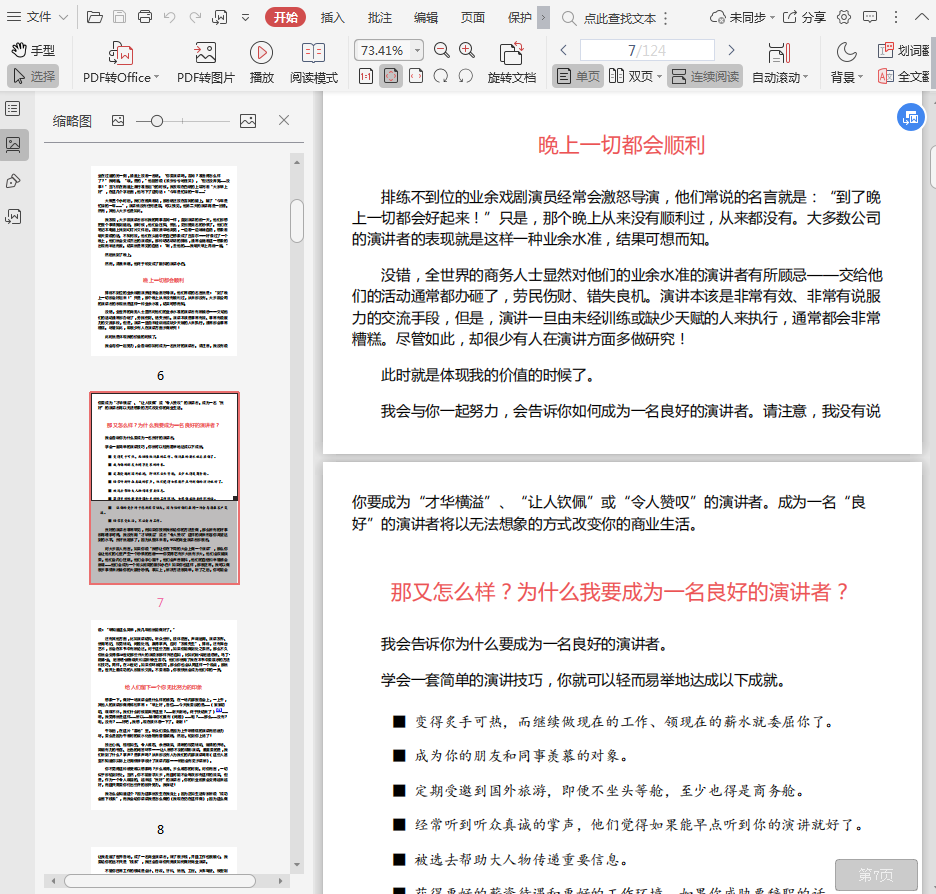This screenshot has height=894, width=936.
Task: Open the bookmarks outline sidebar icon
Action: pos(14,108)
